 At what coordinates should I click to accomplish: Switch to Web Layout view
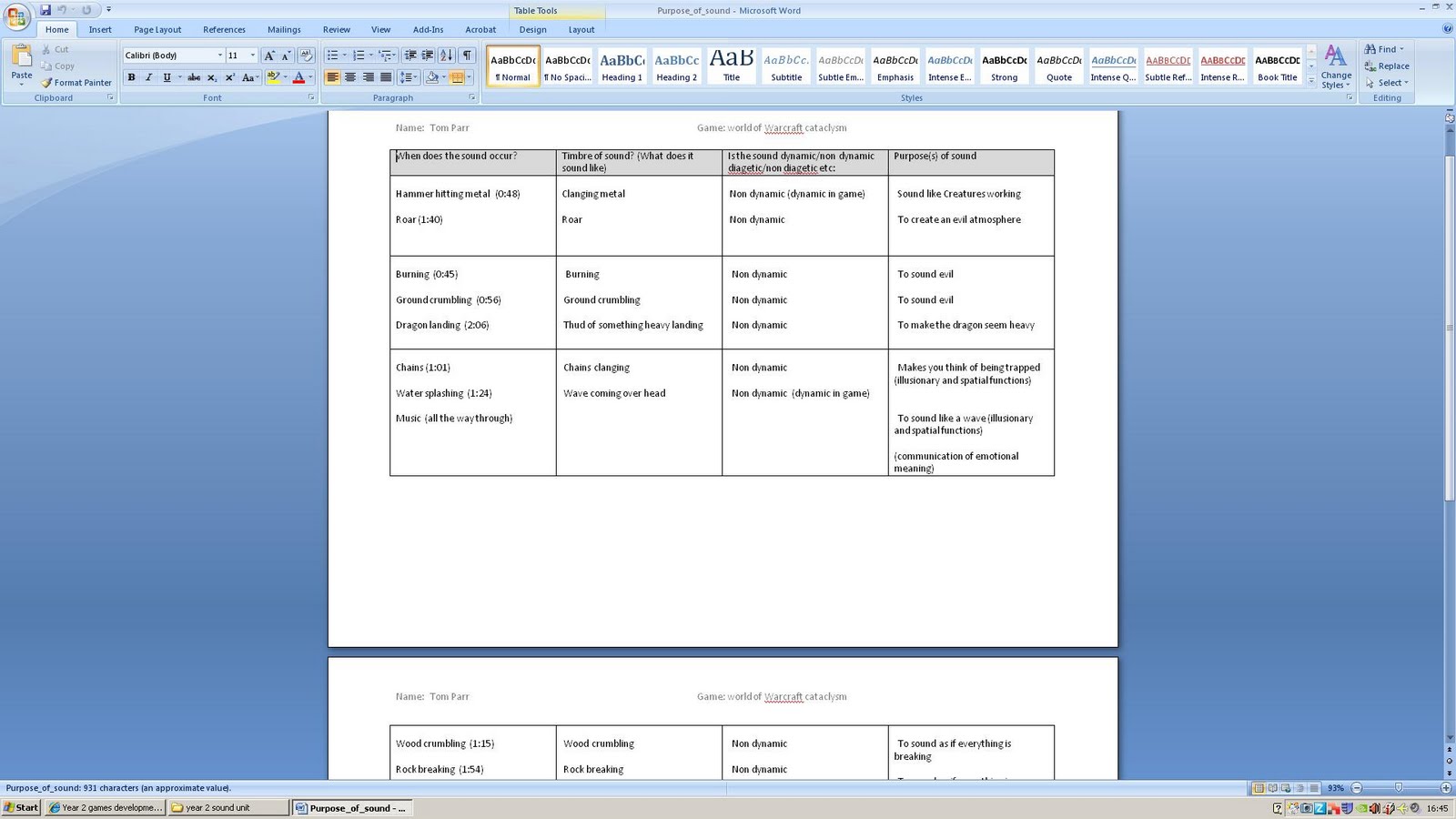tap(1286, 788)
